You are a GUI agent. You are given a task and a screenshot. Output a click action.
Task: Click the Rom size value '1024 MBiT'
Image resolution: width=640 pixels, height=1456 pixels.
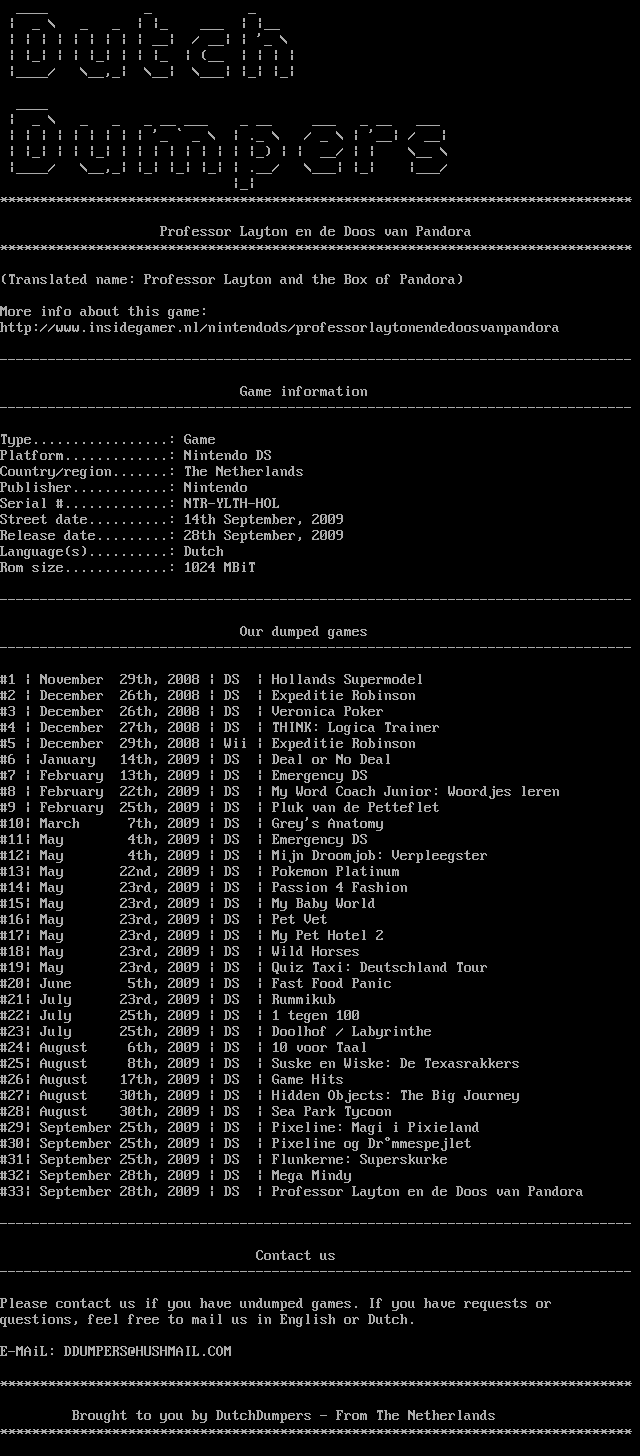pyautogui.click(x=219, y=568)
